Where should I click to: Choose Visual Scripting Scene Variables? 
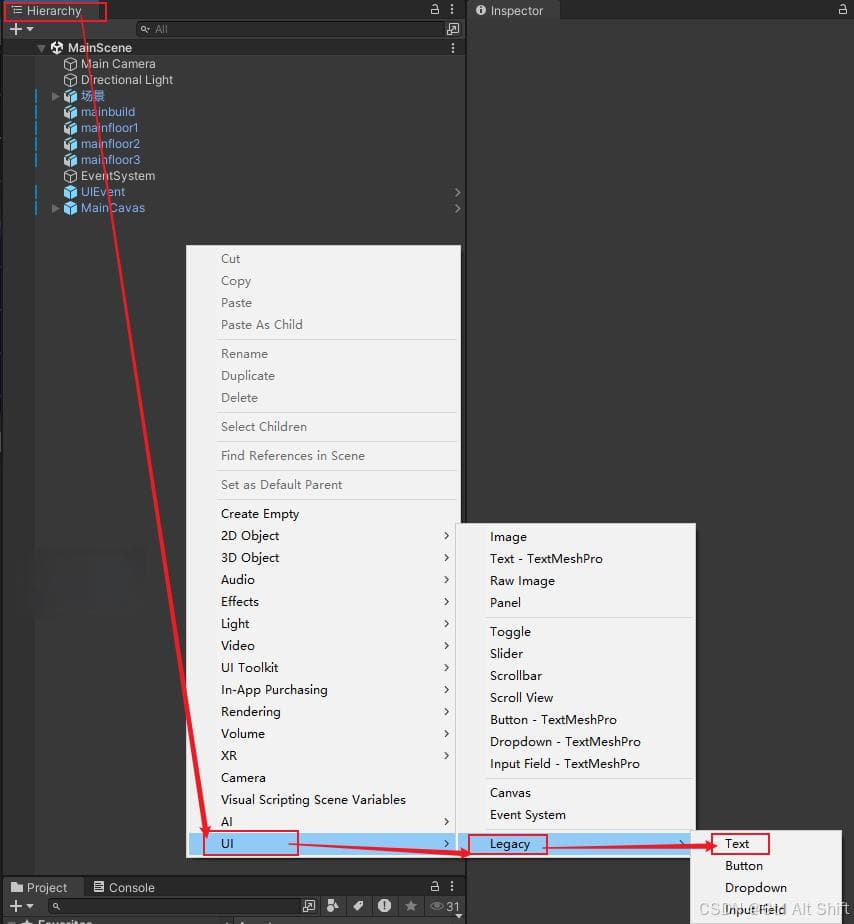coord(322,800)
